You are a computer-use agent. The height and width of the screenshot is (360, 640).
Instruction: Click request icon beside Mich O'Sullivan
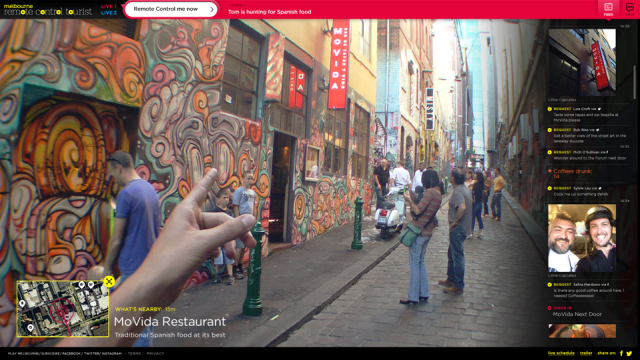pos(549,152)
